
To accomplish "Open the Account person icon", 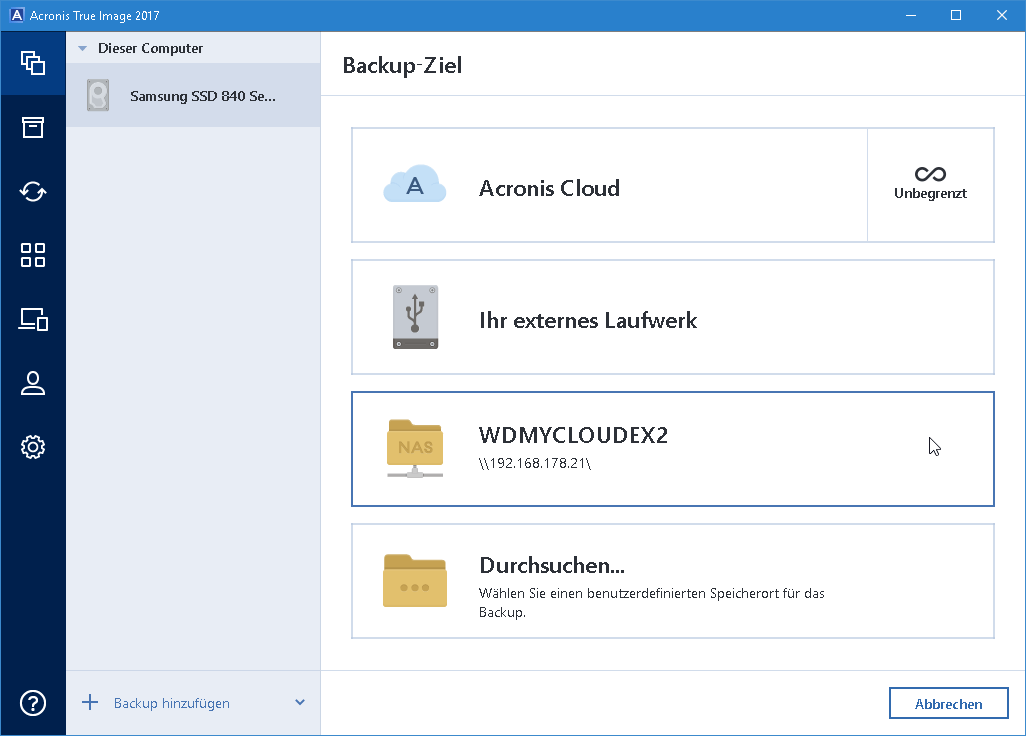I will tap(33, 383).
